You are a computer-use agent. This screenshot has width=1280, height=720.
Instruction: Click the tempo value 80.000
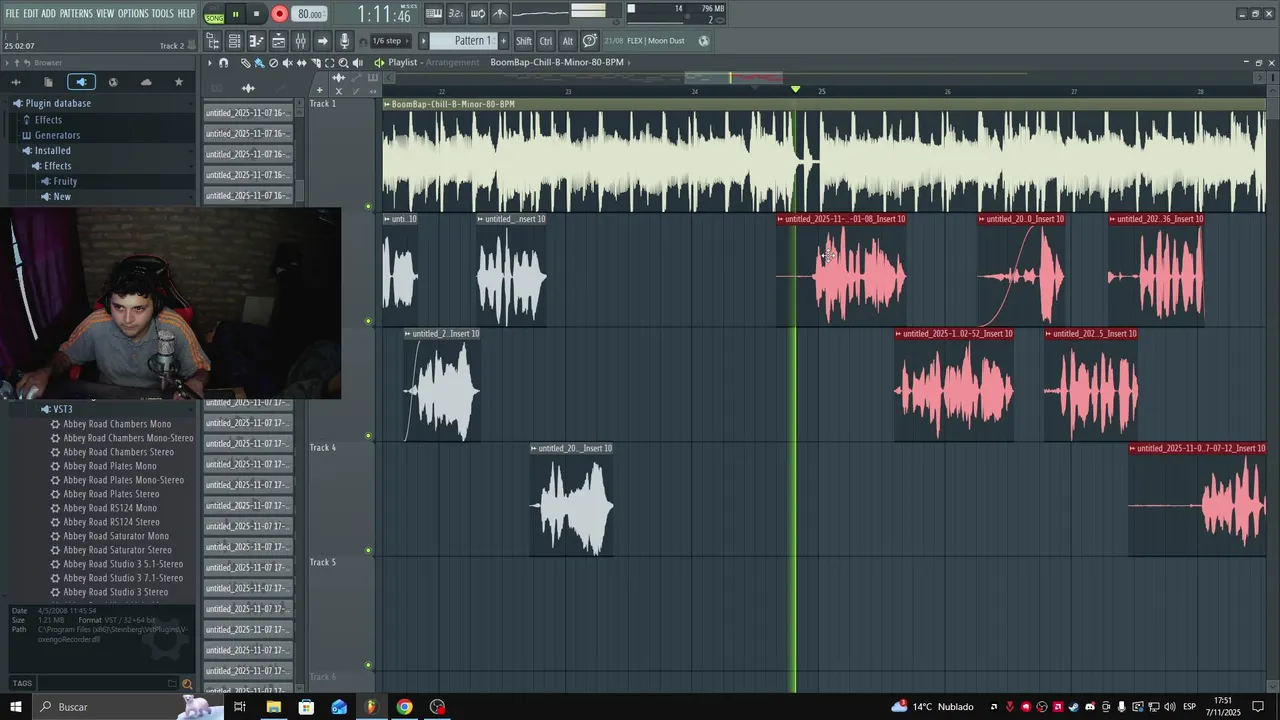click(309, 14)
